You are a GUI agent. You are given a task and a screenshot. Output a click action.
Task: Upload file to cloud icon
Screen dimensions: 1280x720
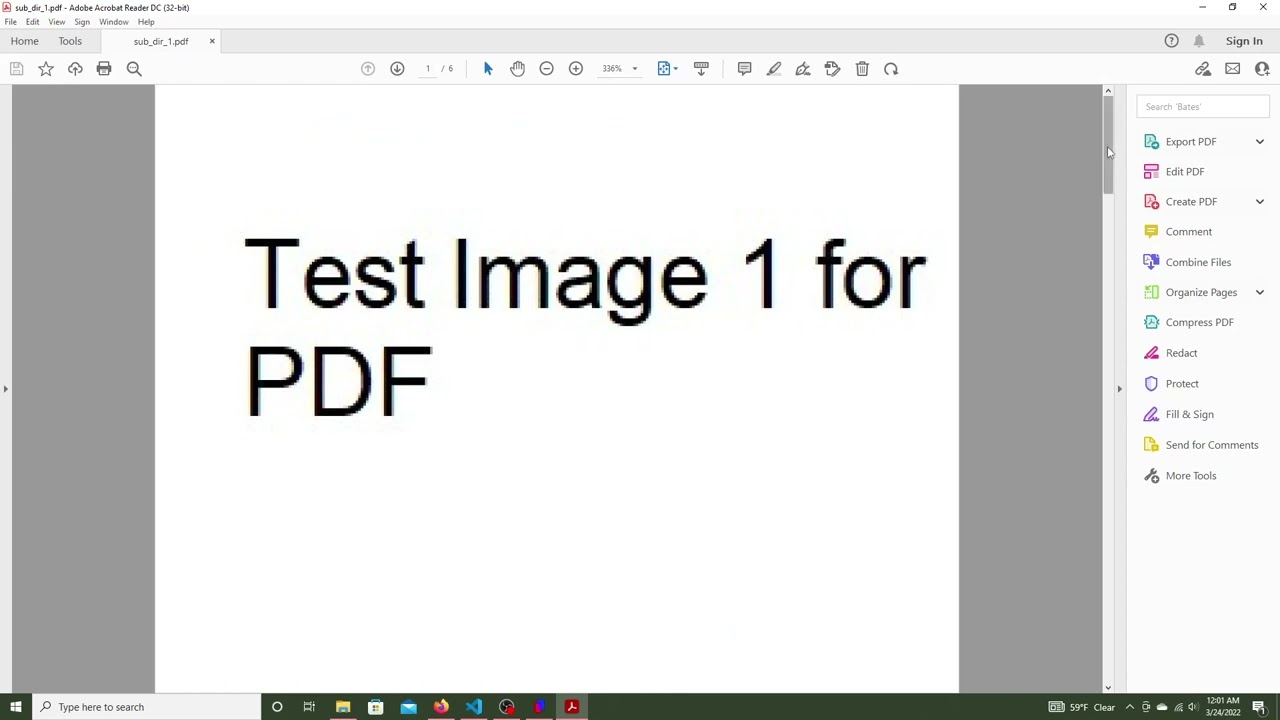pyautogui.click(x=75, y=69)
